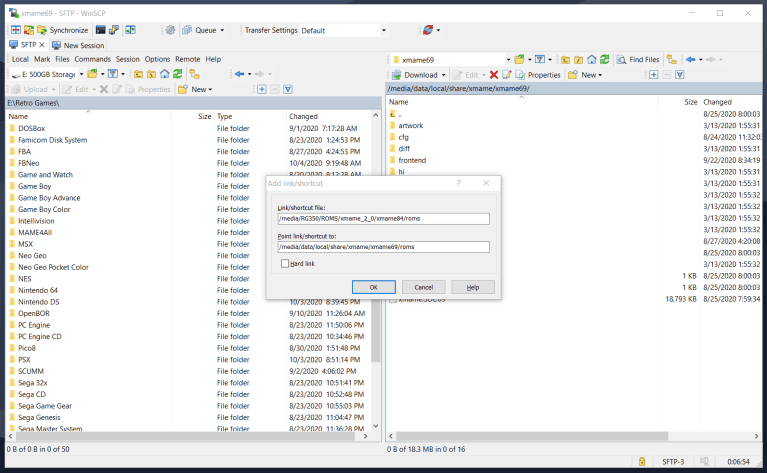Open the Preferences gear icon
Image resolution: width=767 pixels, height=473 pixels.
click(170, 30)
